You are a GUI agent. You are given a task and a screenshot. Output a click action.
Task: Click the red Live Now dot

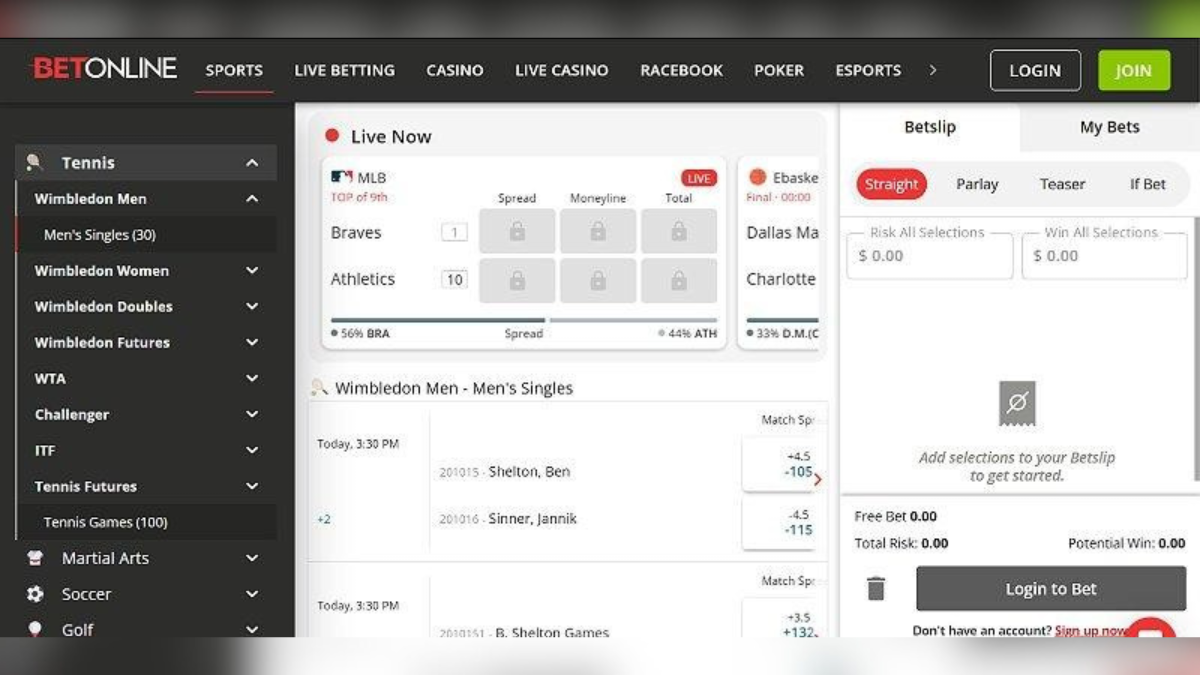[332, 135]
